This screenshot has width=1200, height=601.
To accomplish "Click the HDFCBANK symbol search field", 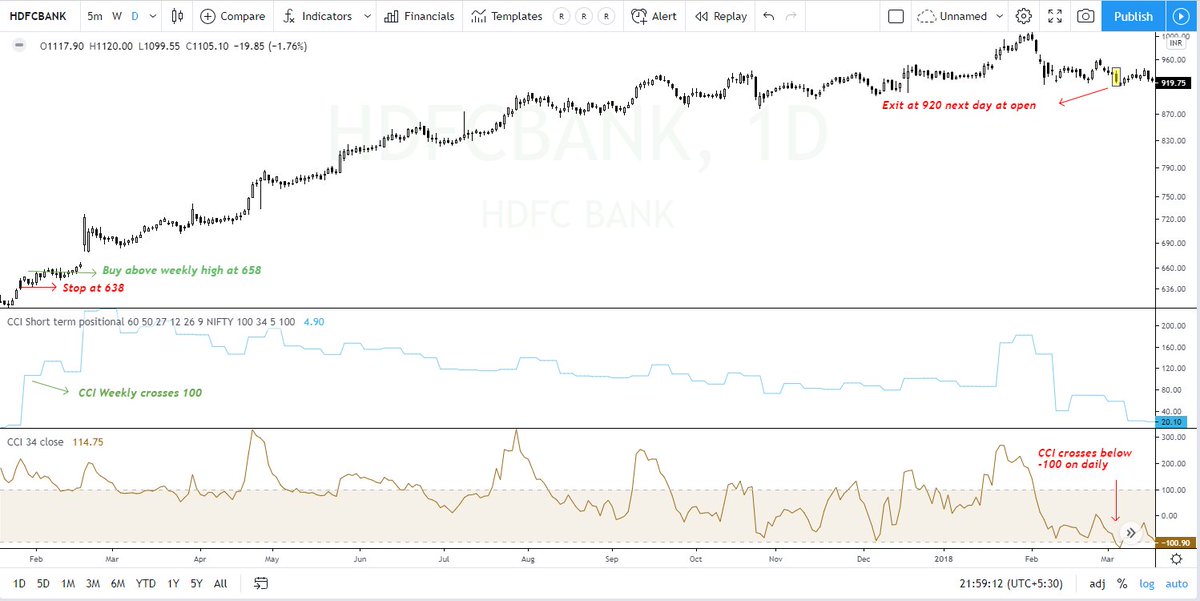I will (x=38, y=16).
